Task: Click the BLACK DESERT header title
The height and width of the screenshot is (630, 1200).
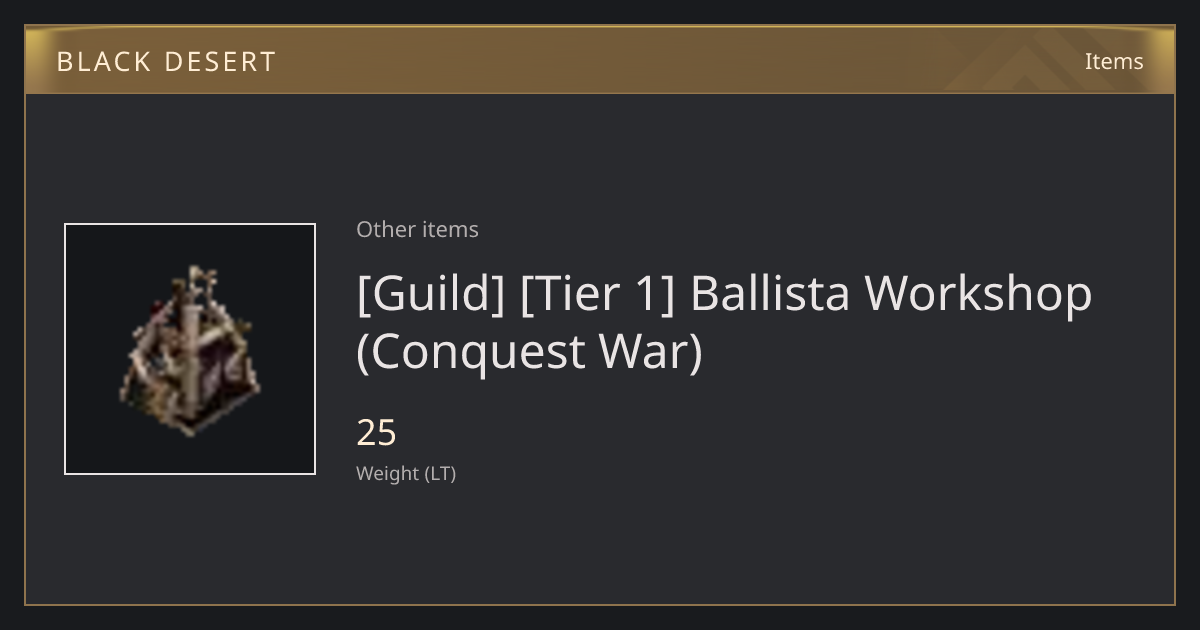Action: (x=166, y=62)
